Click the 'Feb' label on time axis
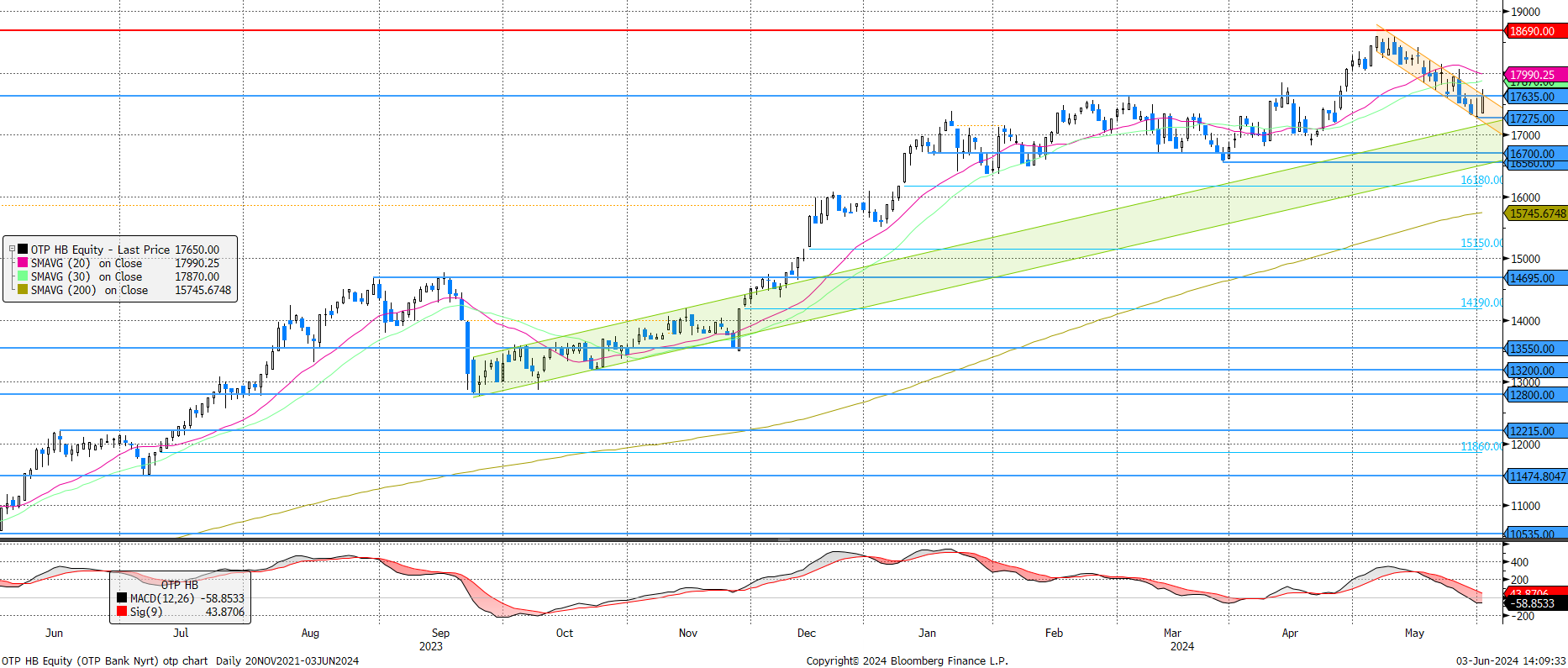The image size is (1568, 668). (1054, 633)
